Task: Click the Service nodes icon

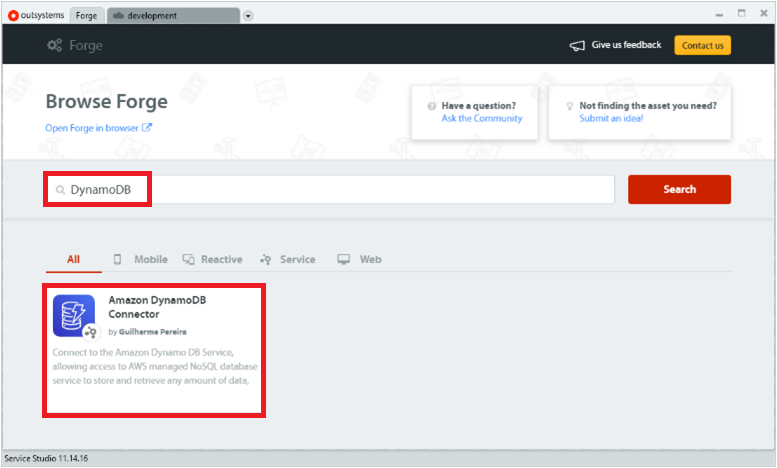Action: 266,259
